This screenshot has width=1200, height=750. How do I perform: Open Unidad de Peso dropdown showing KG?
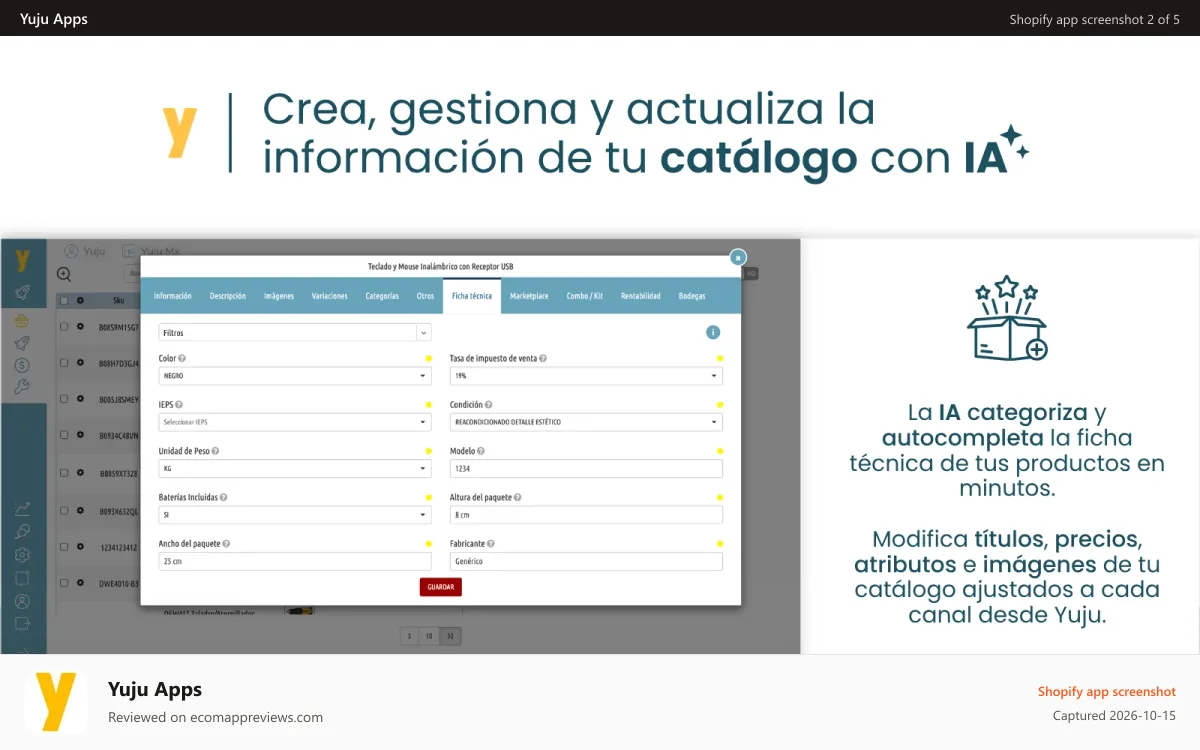[x=295, y=468]
